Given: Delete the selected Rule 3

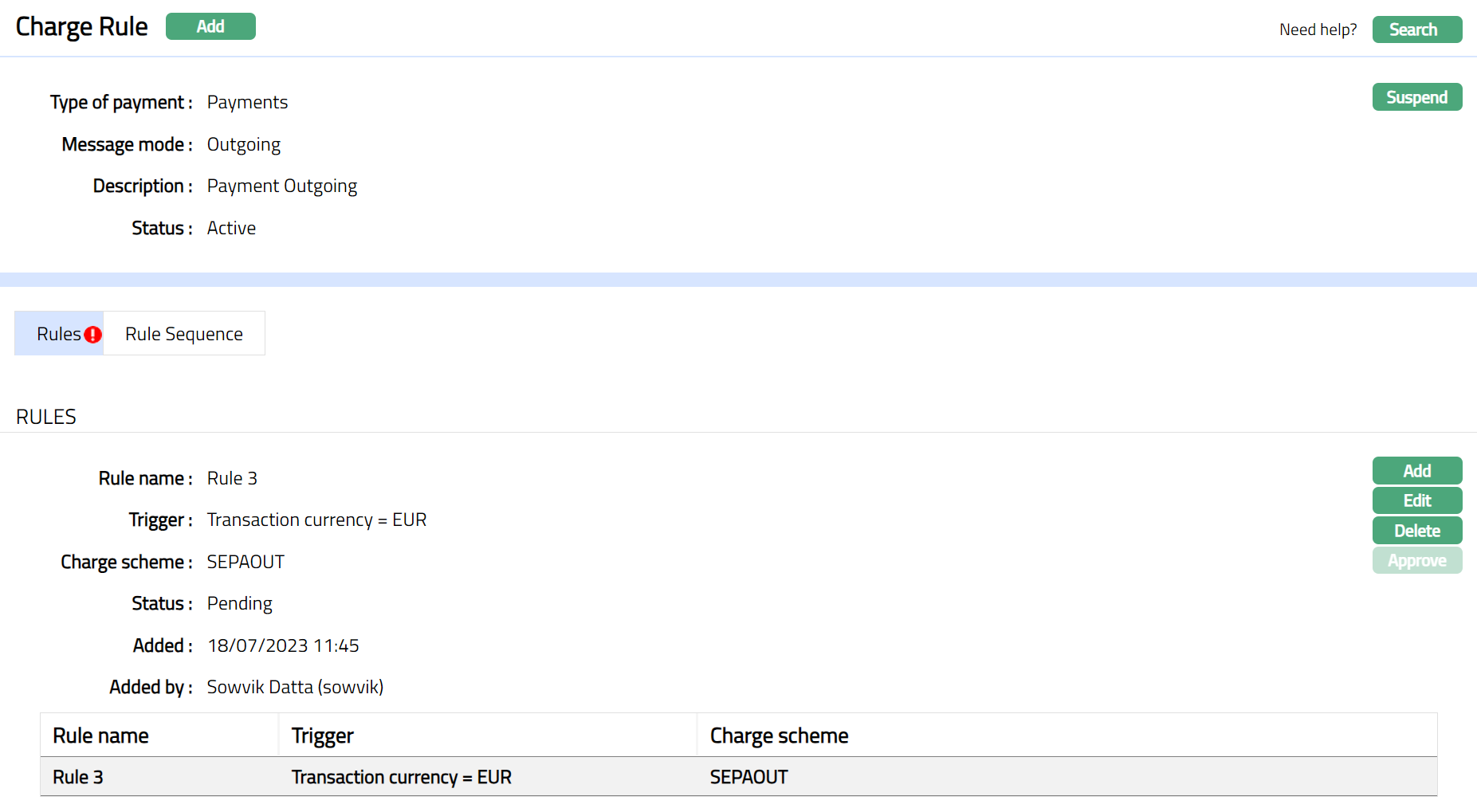Looking at the screenshot, I should coord(1416,531).
